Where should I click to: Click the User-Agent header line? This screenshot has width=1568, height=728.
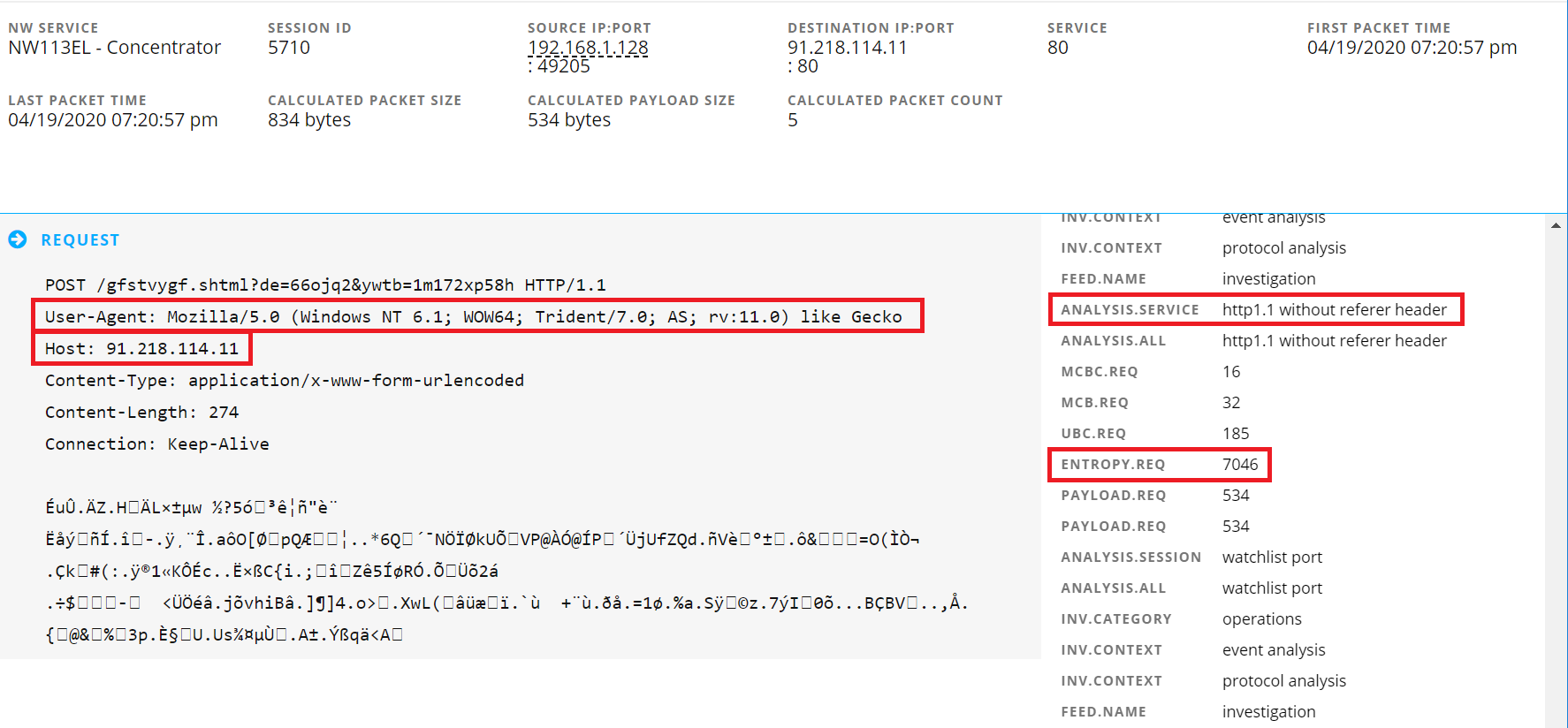tap(473, 317)
